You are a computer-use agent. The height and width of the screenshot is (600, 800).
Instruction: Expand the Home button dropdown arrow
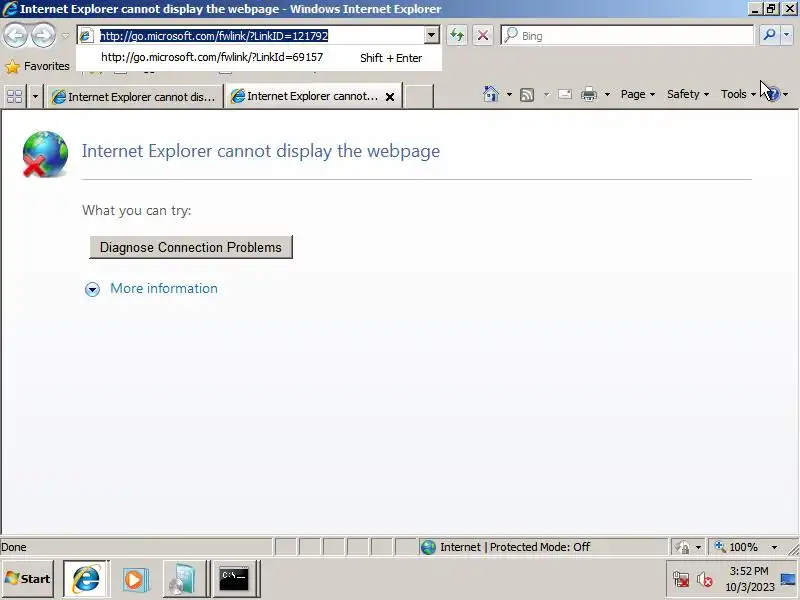pyautogui.click(x=509, y=94)
